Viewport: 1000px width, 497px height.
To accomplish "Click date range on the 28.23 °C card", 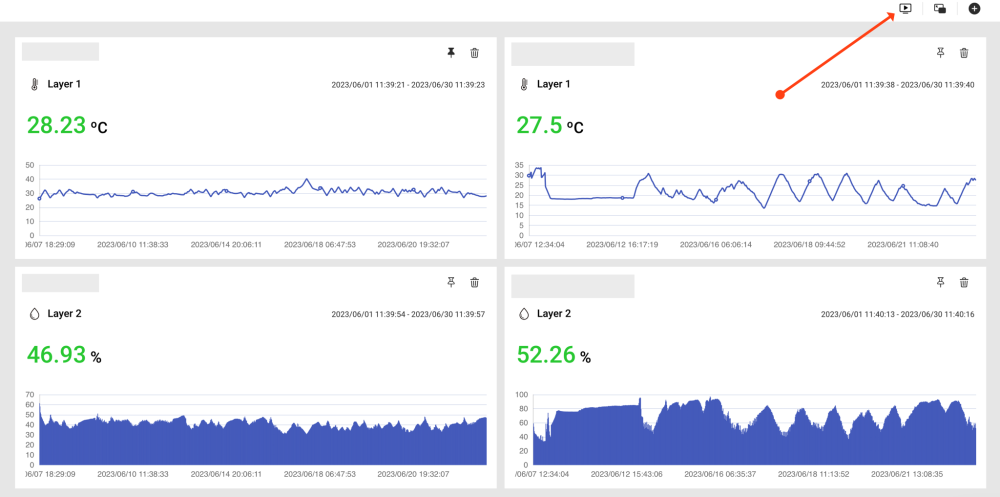I will 408,85.
